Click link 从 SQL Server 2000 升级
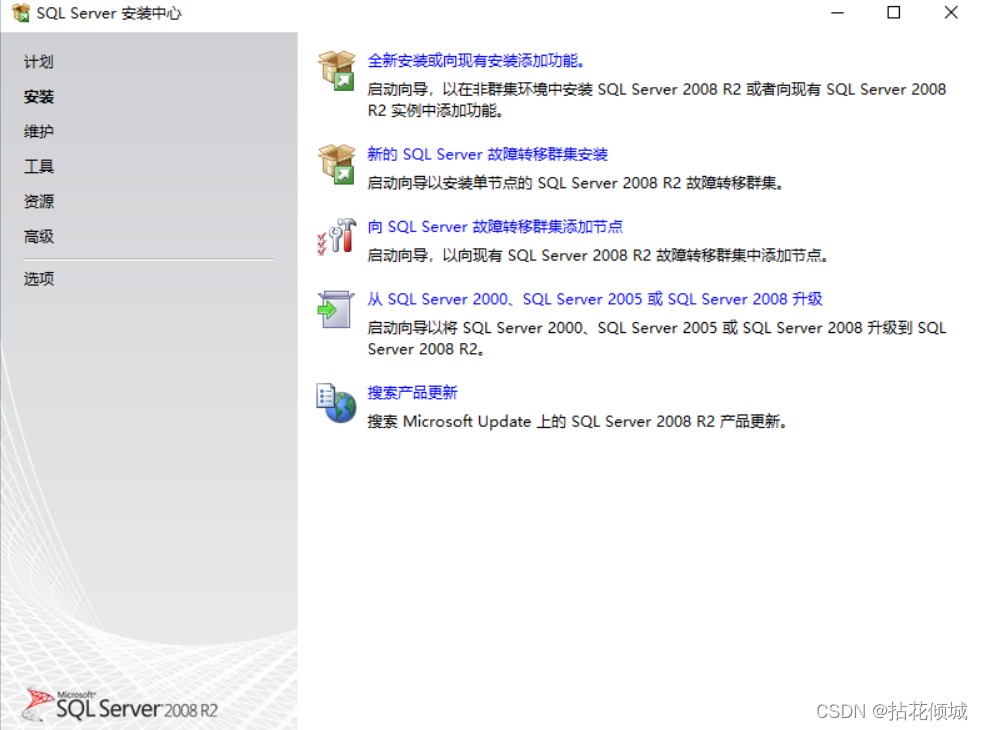 pyautogui.click(x=595, y=299)
